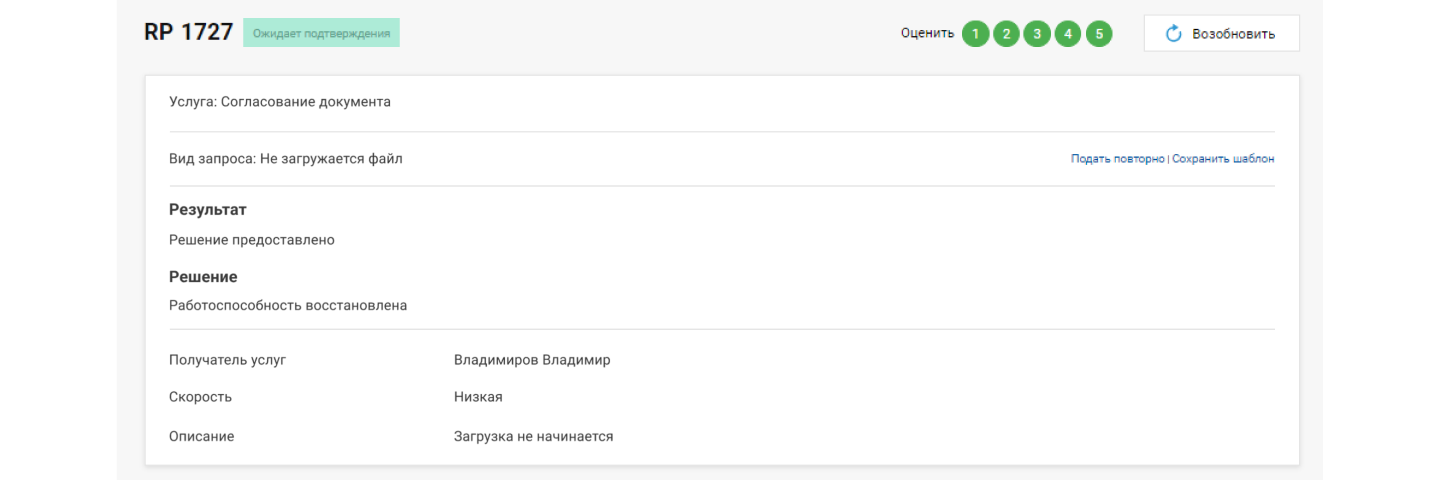
Task: Click the RP 1727 request title
Action: (x=188, y=32)
